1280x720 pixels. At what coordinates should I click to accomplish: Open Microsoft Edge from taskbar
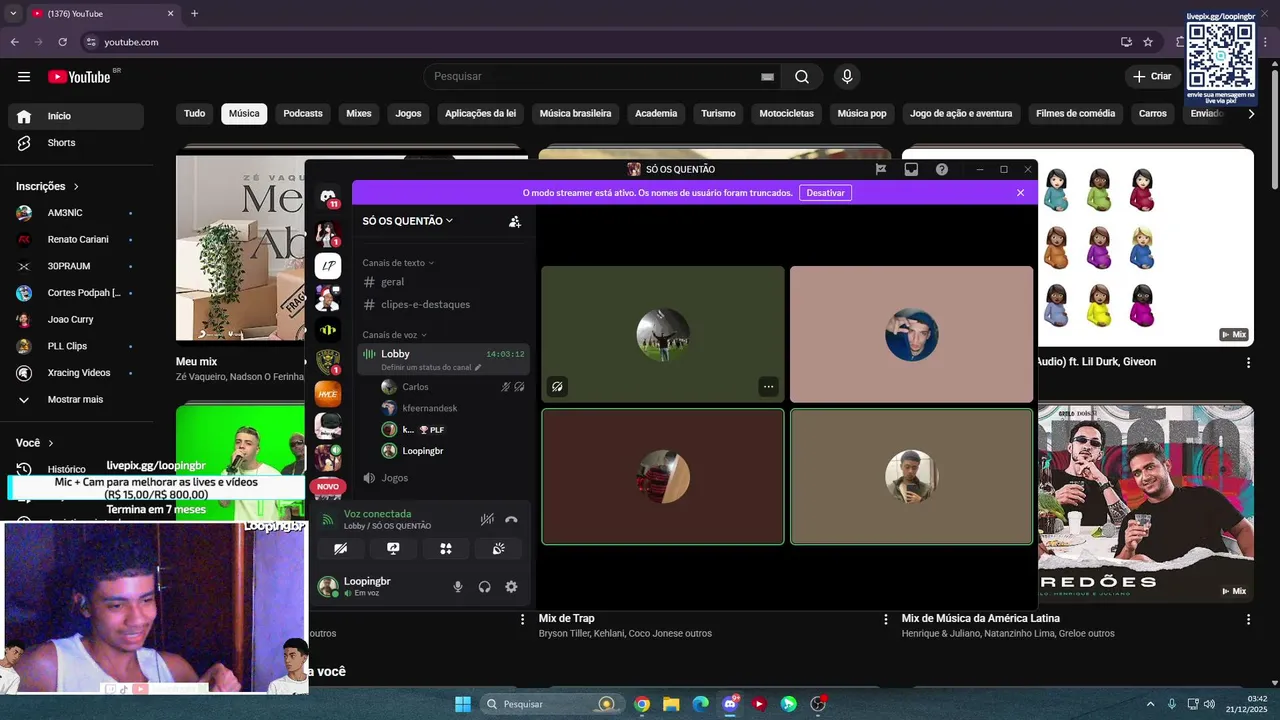700,704
